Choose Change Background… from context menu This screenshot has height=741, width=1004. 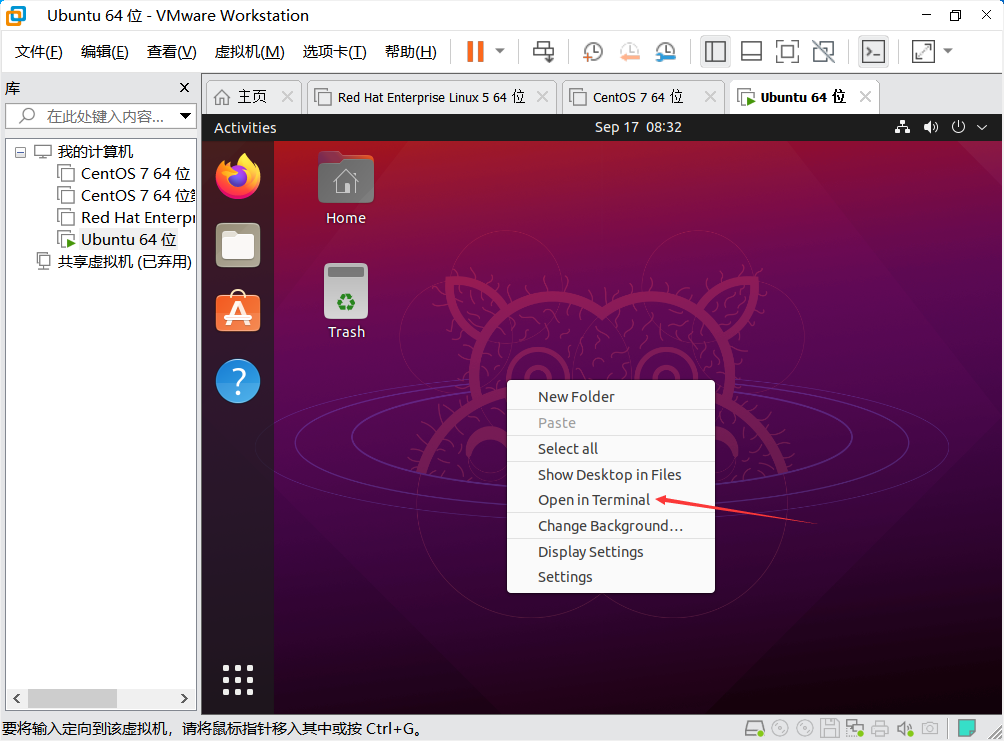(611, 526)
